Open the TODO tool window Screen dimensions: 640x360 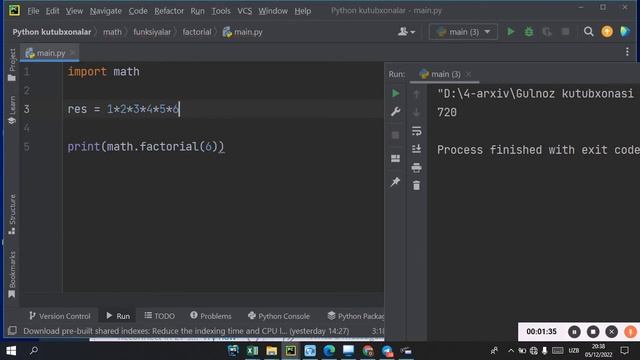point(159,316)
